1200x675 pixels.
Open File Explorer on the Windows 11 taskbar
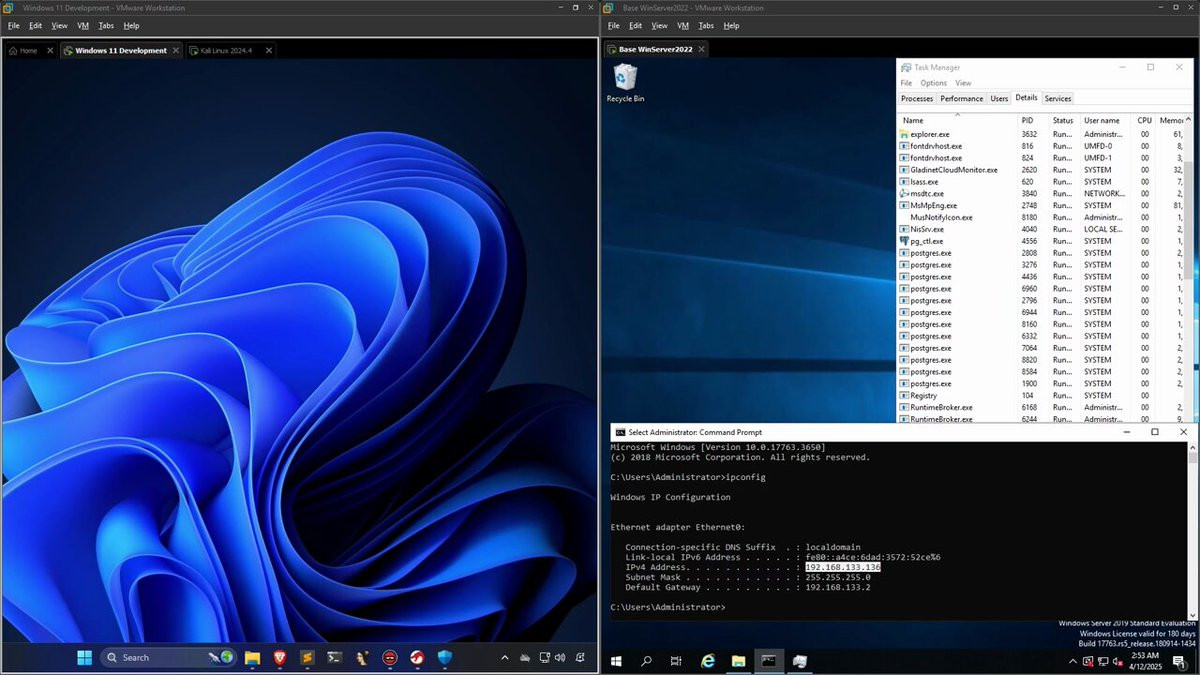(253, 657)
